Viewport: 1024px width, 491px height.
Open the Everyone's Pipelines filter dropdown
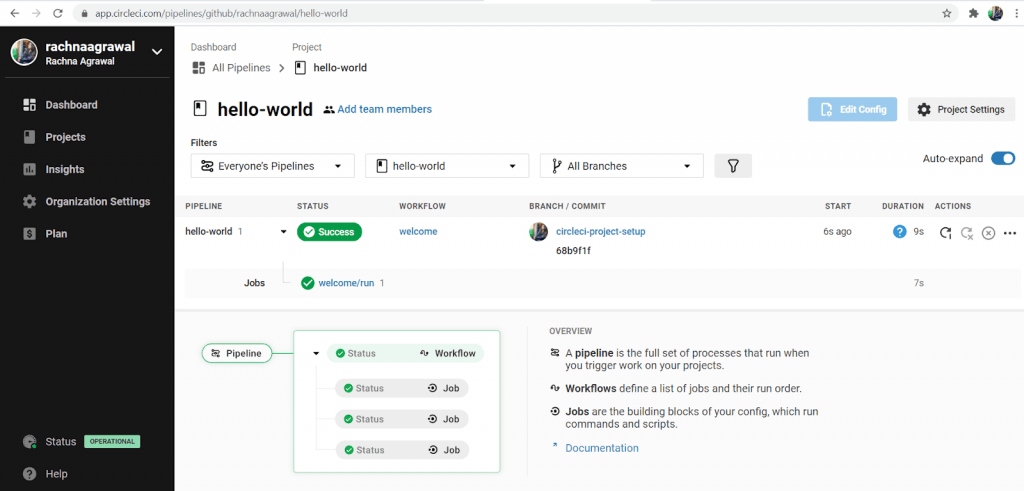pyautogui.click(x=272, y=166)
